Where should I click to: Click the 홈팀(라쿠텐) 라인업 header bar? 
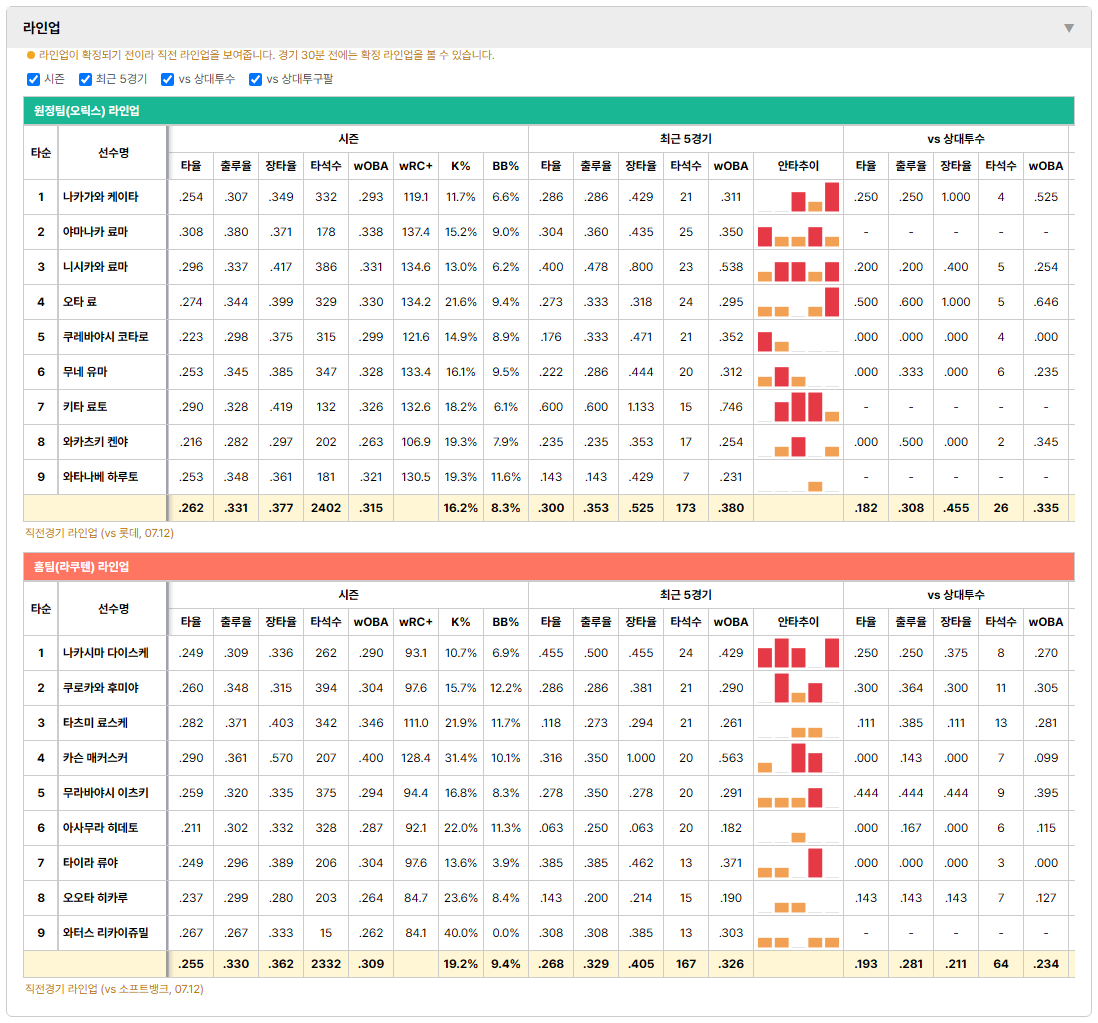point(549,566)
